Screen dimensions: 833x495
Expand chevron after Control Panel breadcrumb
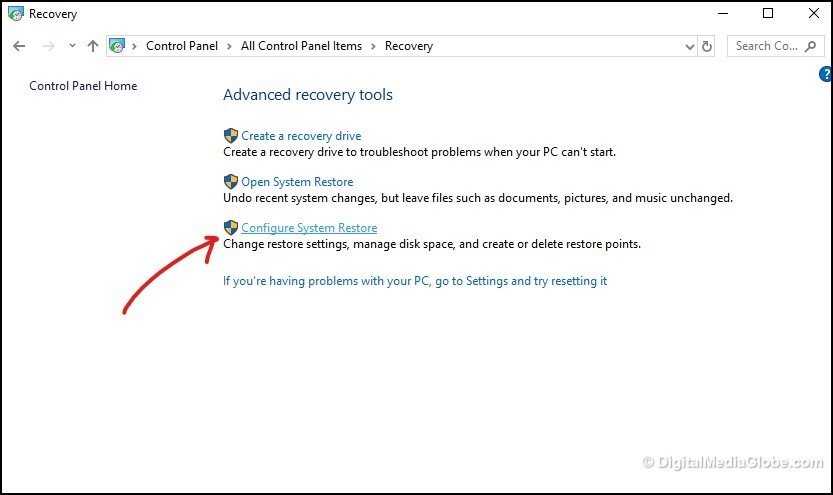click(x=229, y=46)
